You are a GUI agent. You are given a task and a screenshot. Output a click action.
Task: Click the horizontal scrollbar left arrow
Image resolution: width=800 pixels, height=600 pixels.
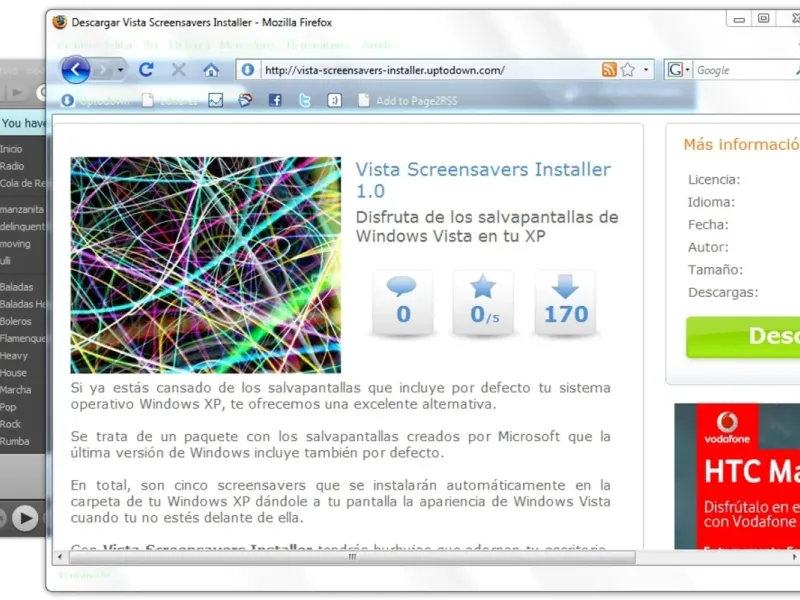[60, 557]
